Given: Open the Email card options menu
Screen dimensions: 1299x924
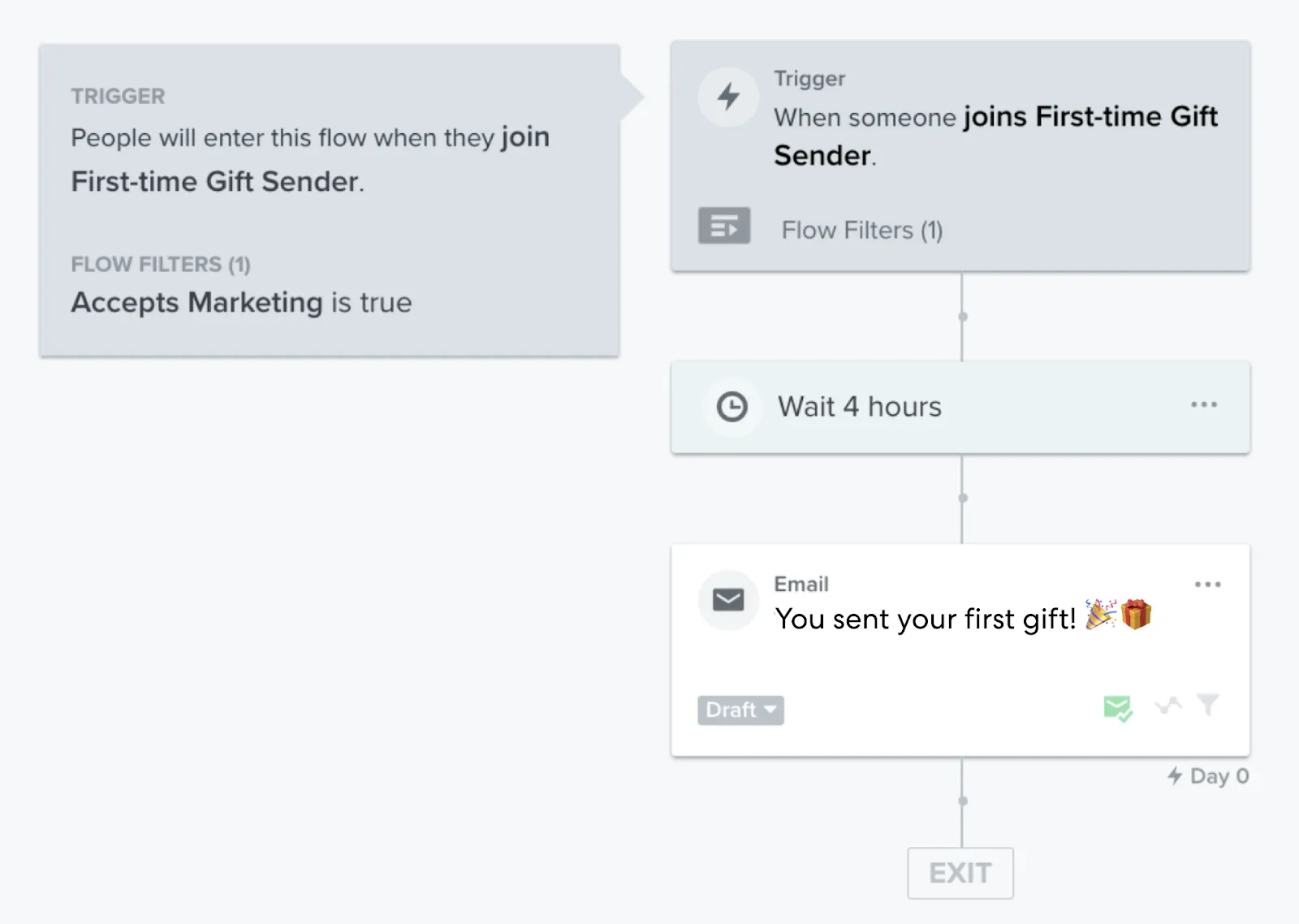Looking at the screenshot, I should coord(1208,584).
